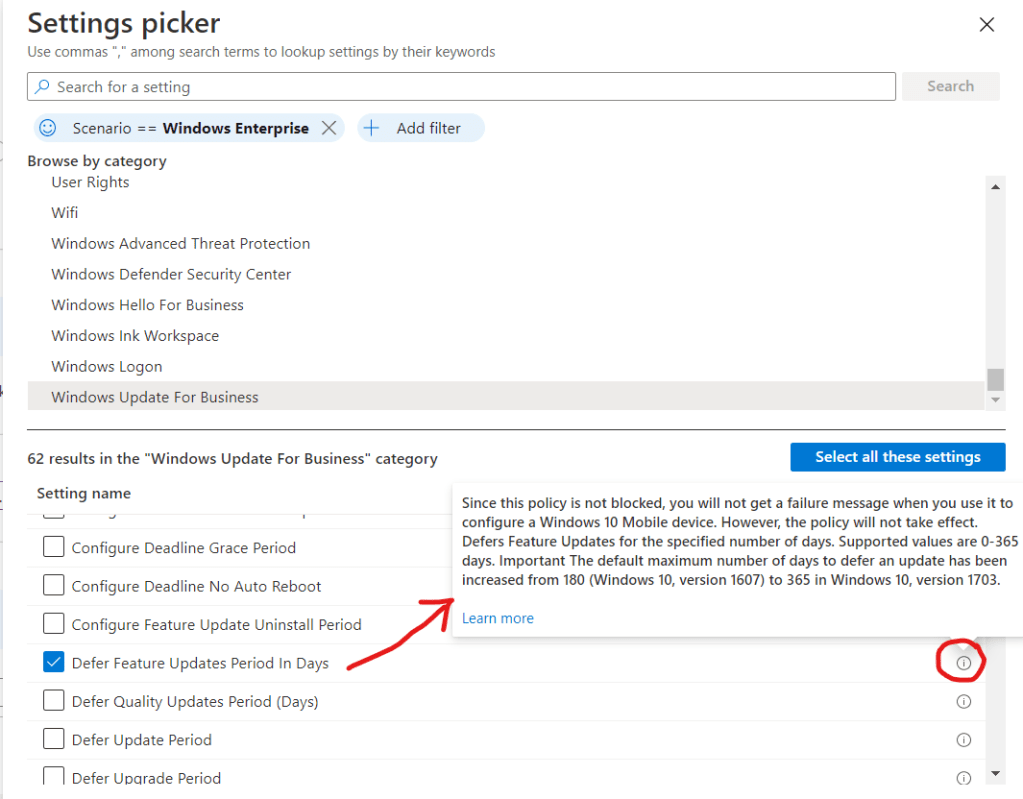Open the Learn more link in tooltip
This screenshot has height=799, width=1023.
pos(497,618)
